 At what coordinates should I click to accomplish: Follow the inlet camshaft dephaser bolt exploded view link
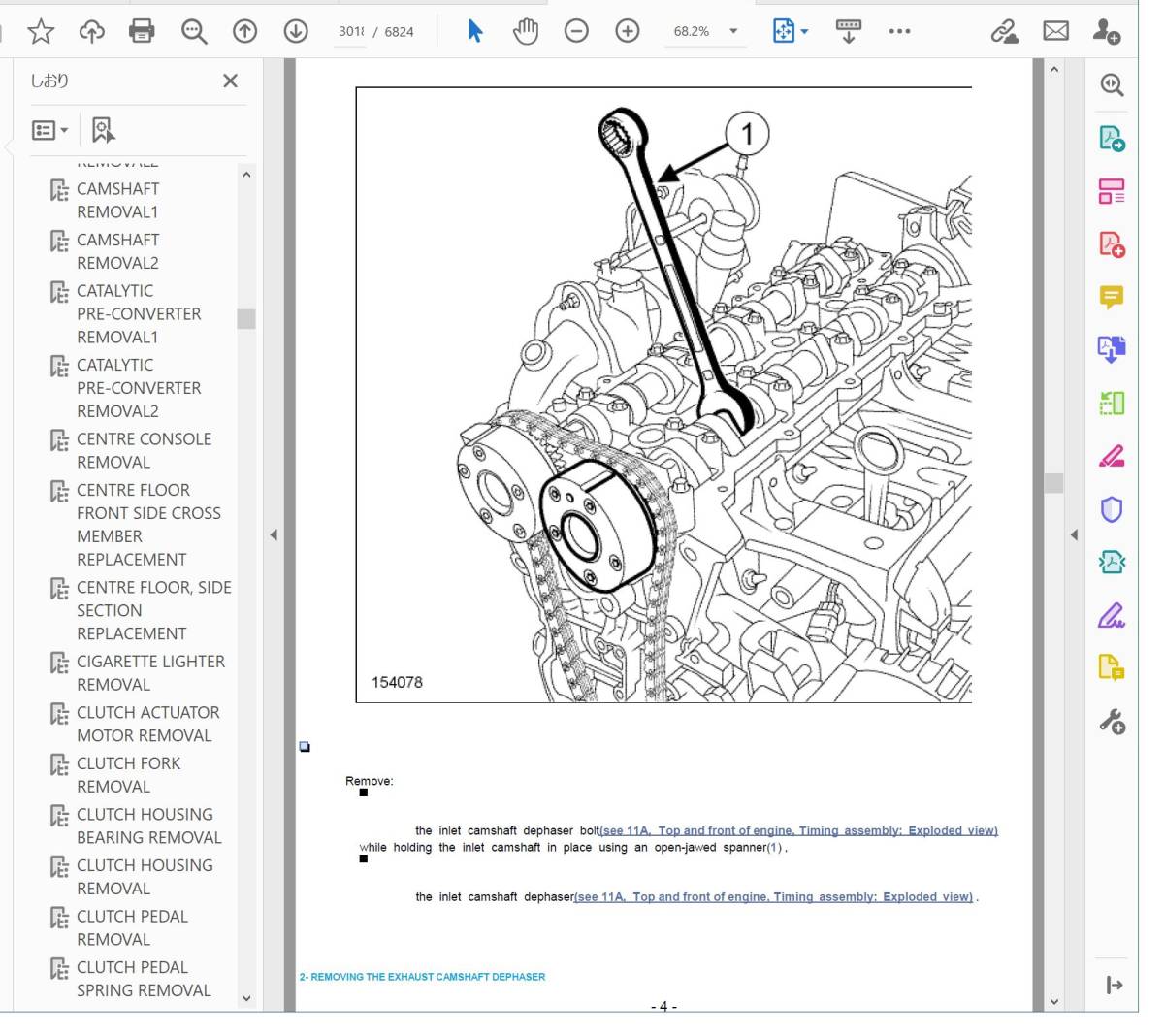click(x=799, y=830)
